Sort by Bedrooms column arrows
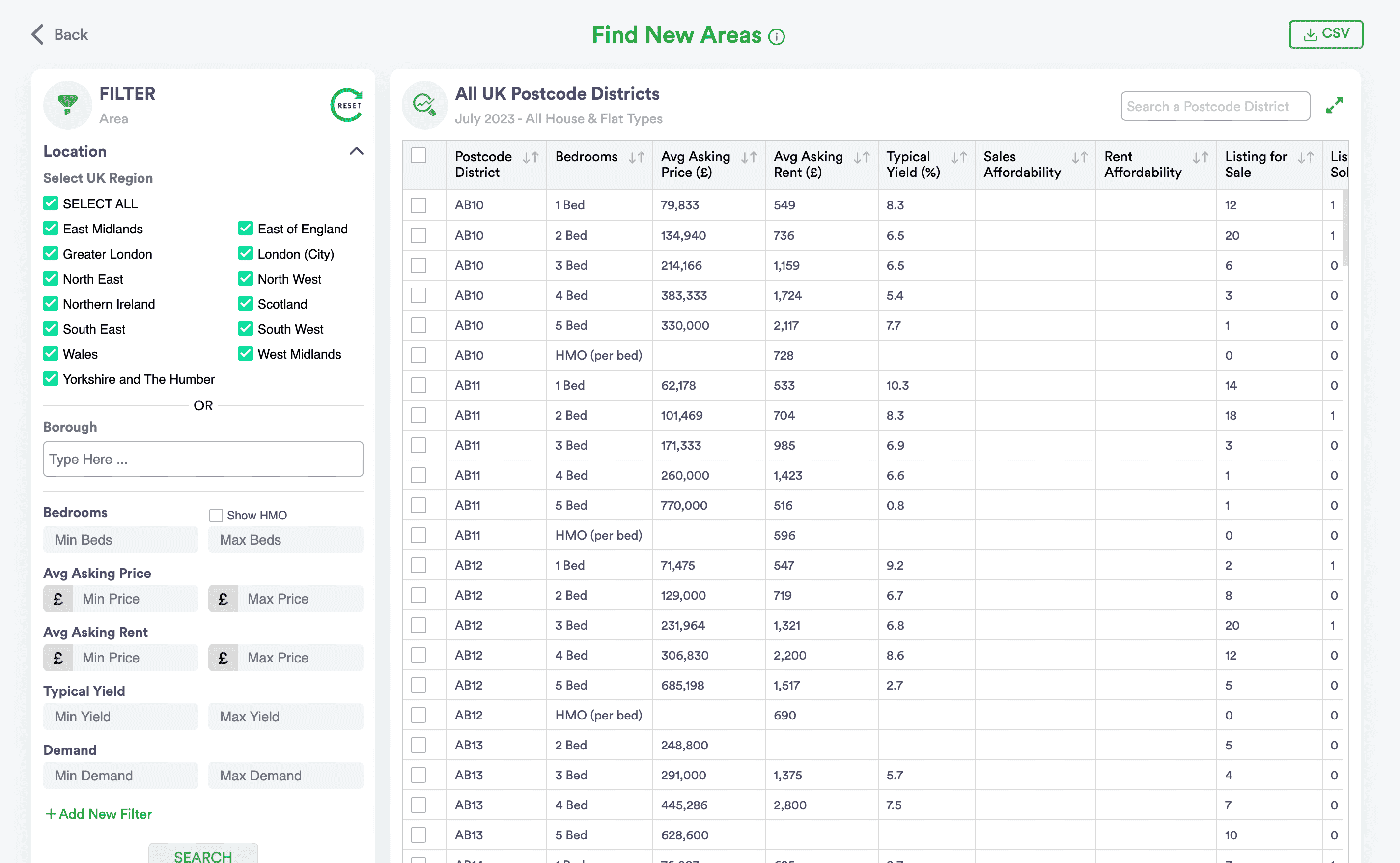Image resolution: width=1400 pixels, height=863 pixels. click(x=636, y=158)
